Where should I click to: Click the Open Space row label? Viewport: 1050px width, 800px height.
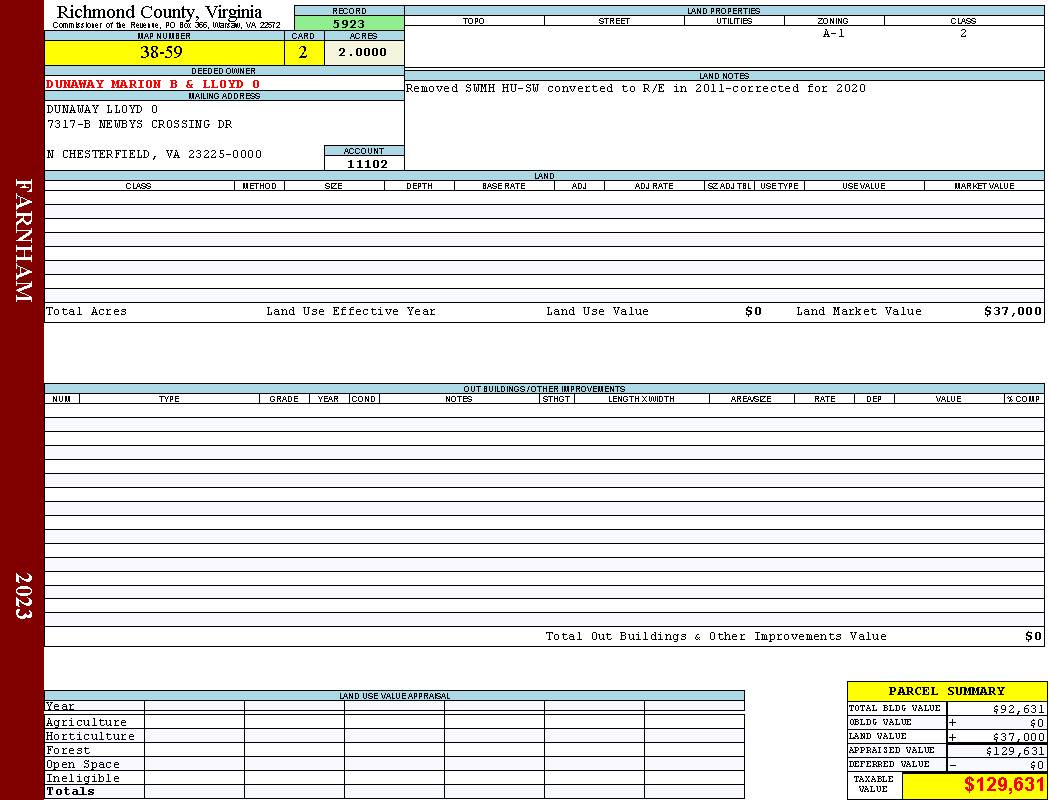coord(83,765)
